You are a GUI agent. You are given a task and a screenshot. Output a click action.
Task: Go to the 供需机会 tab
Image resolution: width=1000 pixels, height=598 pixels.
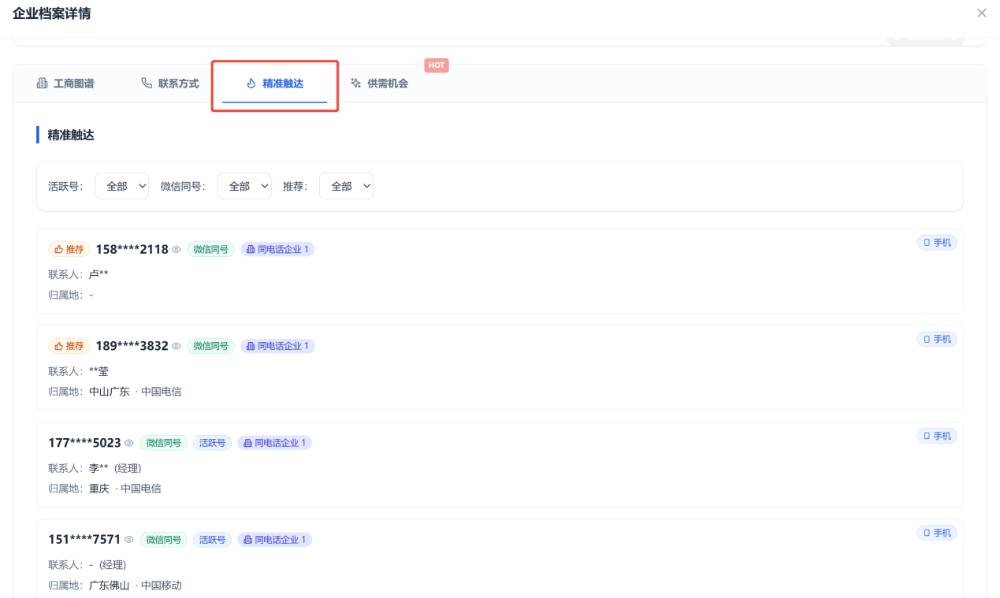(x=379, y=83)
